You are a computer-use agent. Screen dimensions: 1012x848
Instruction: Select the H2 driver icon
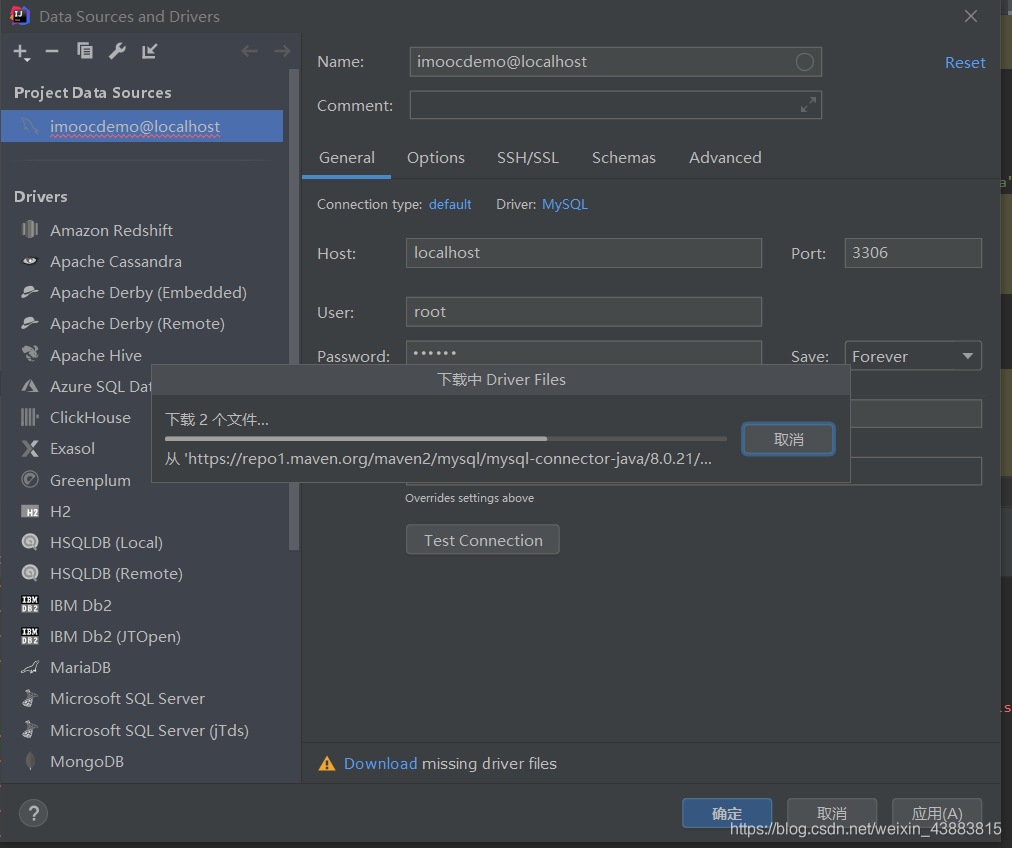[30, 512]
